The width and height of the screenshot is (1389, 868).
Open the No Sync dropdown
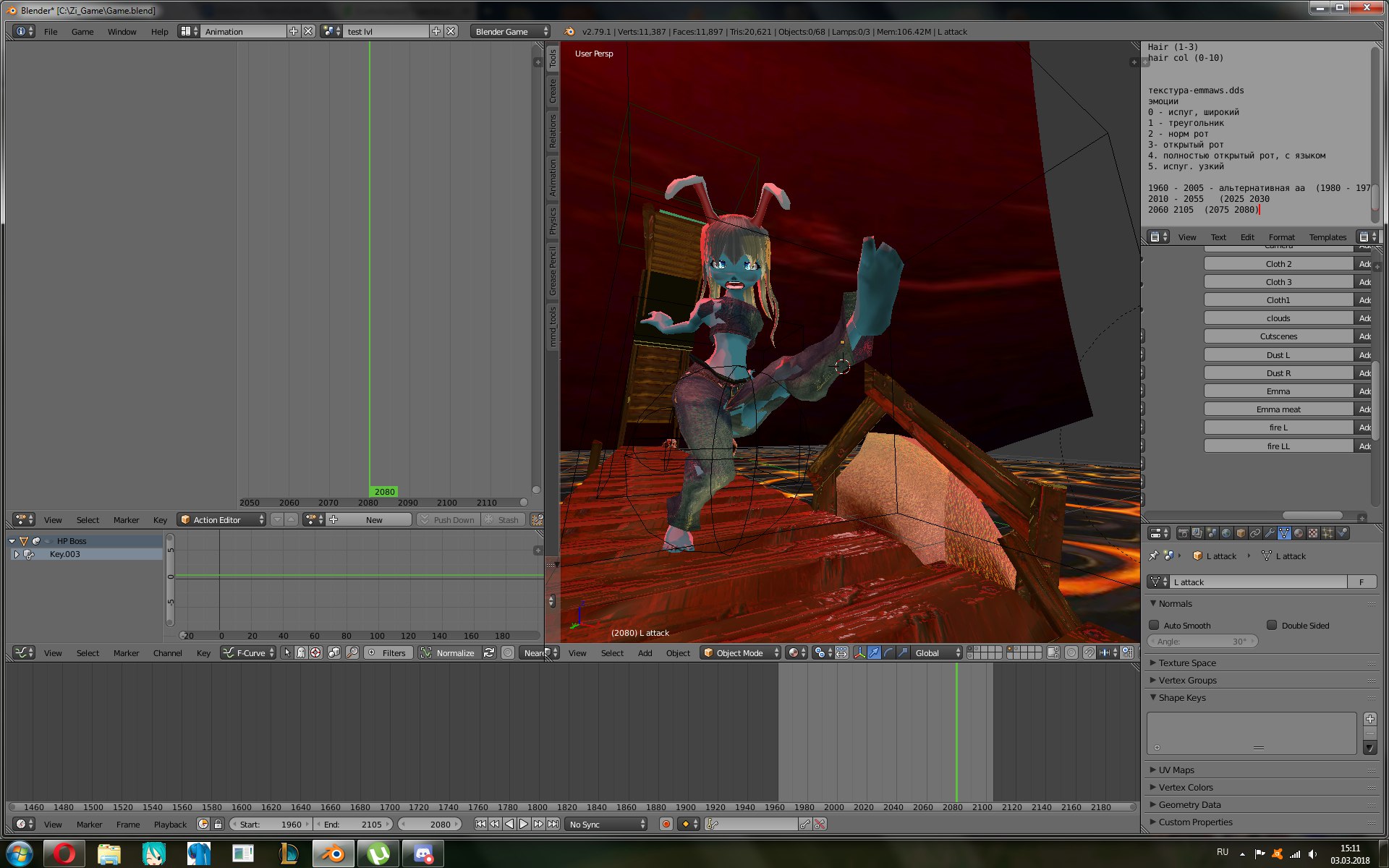coord(606,824)
